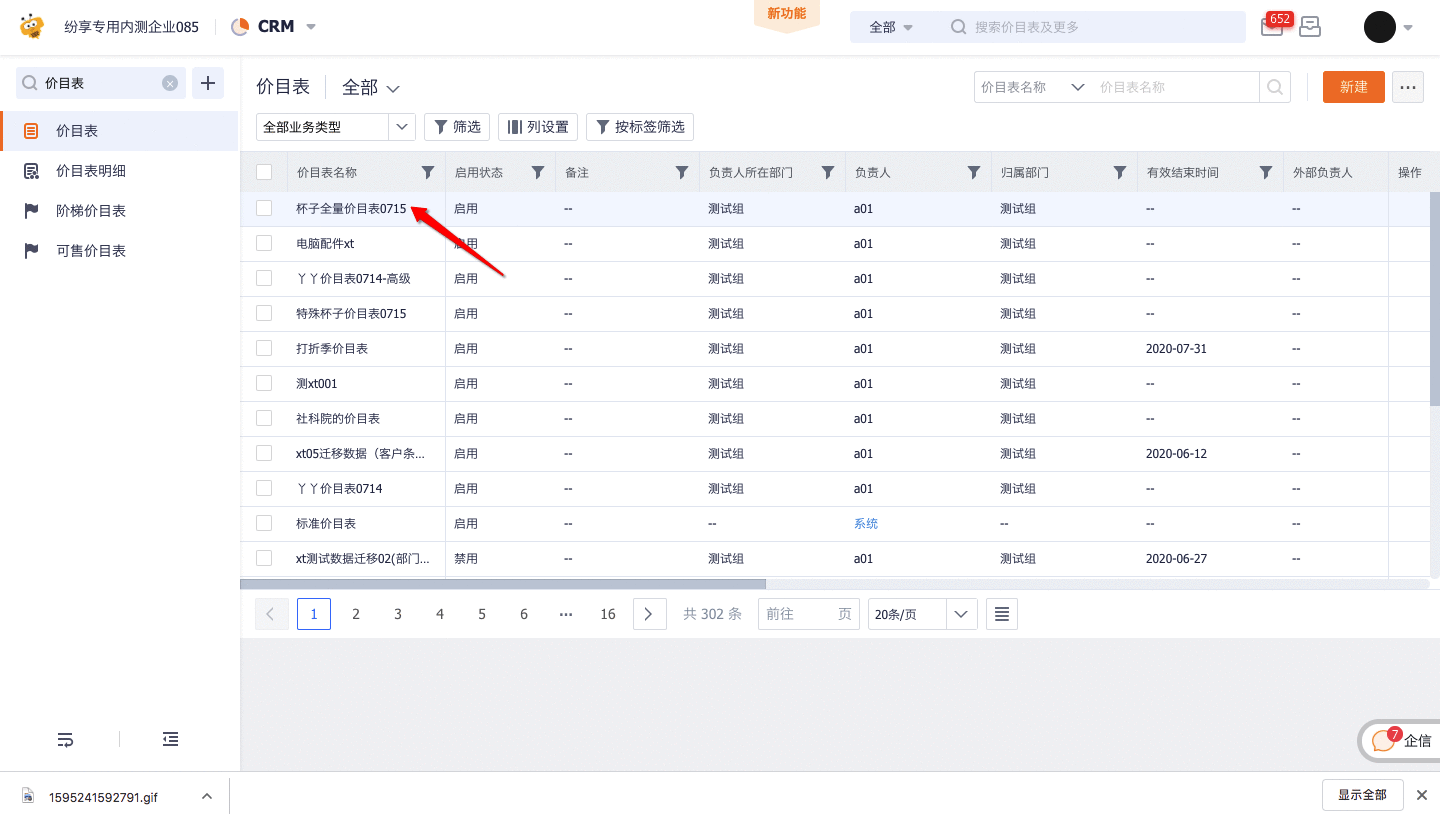Click the 按标签筛选 button
The width and height of the screenshot is (1440, 821).
(640, 127)
